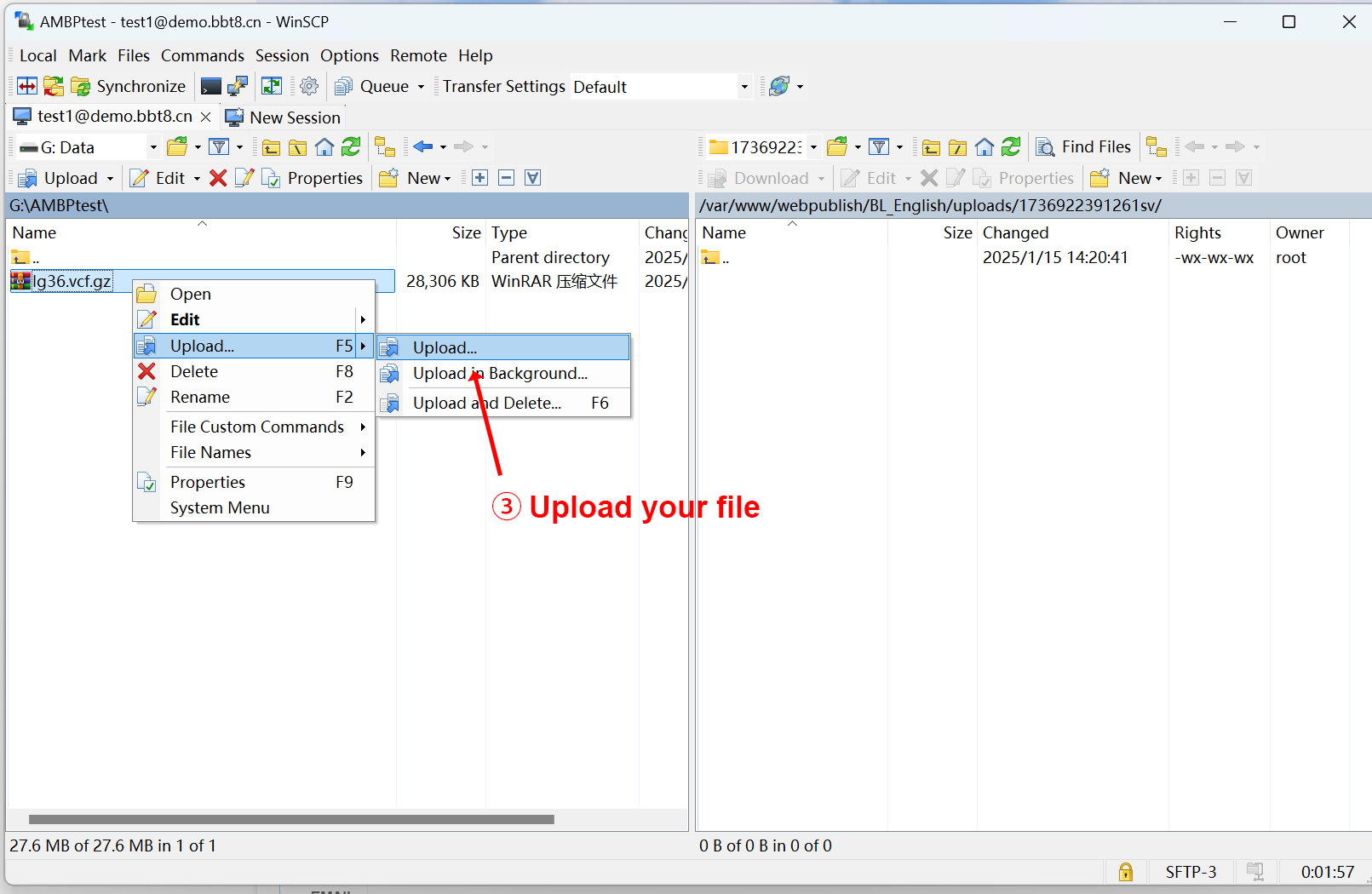Select Rename in the context menu
The height and width of the screenshot is (894, 1372).
point(254,397)
